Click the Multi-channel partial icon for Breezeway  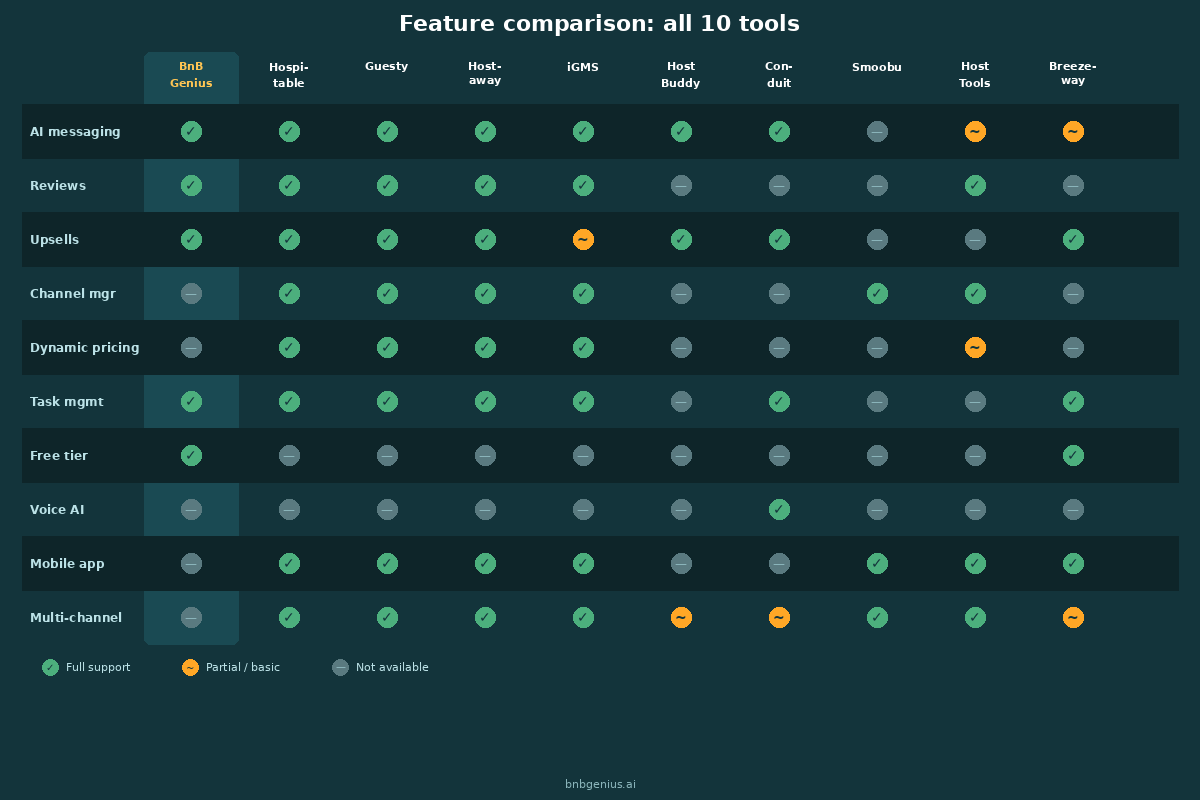(1073, 617)
